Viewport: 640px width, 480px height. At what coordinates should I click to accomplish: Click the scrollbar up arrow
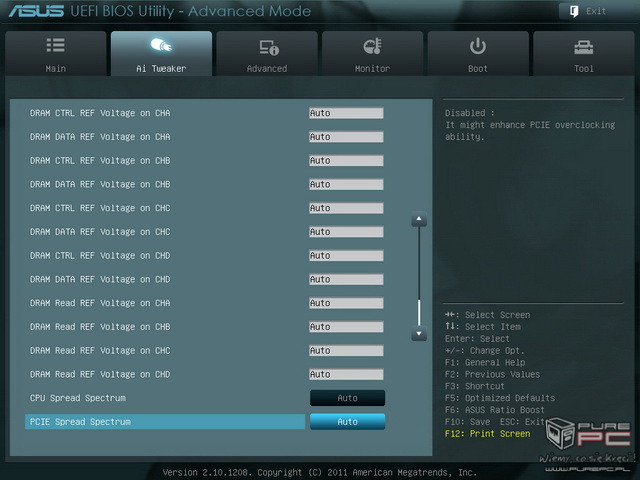click(x=419, y=220)
